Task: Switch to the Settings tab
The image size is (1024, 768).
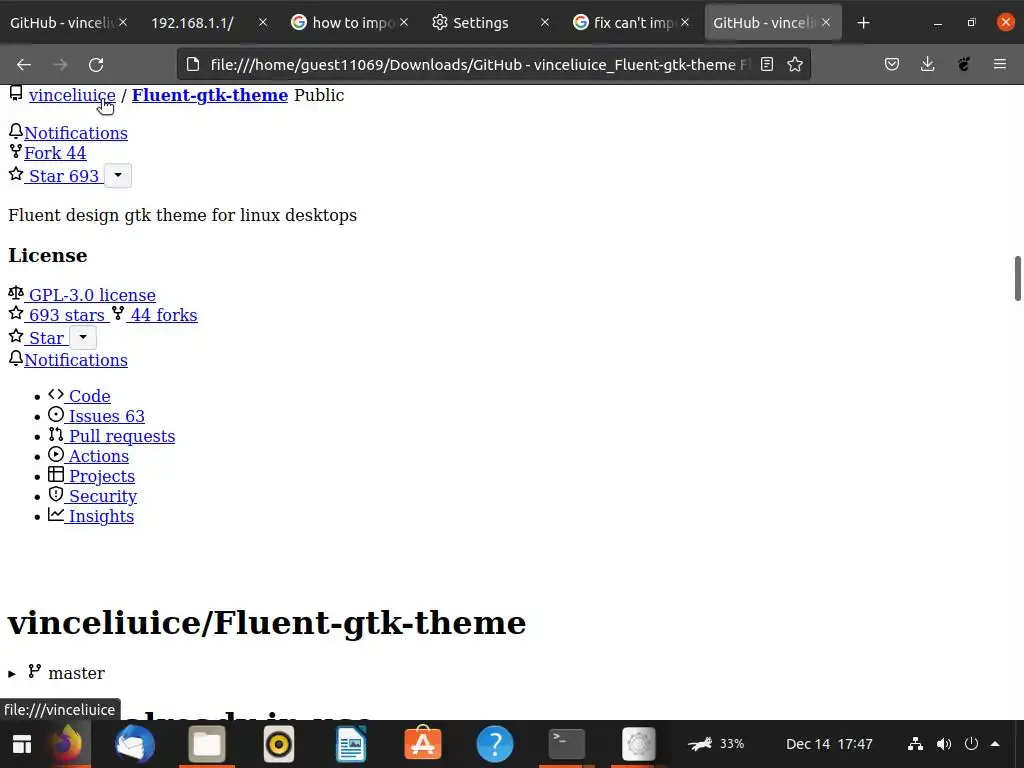Action: point(480,23)
